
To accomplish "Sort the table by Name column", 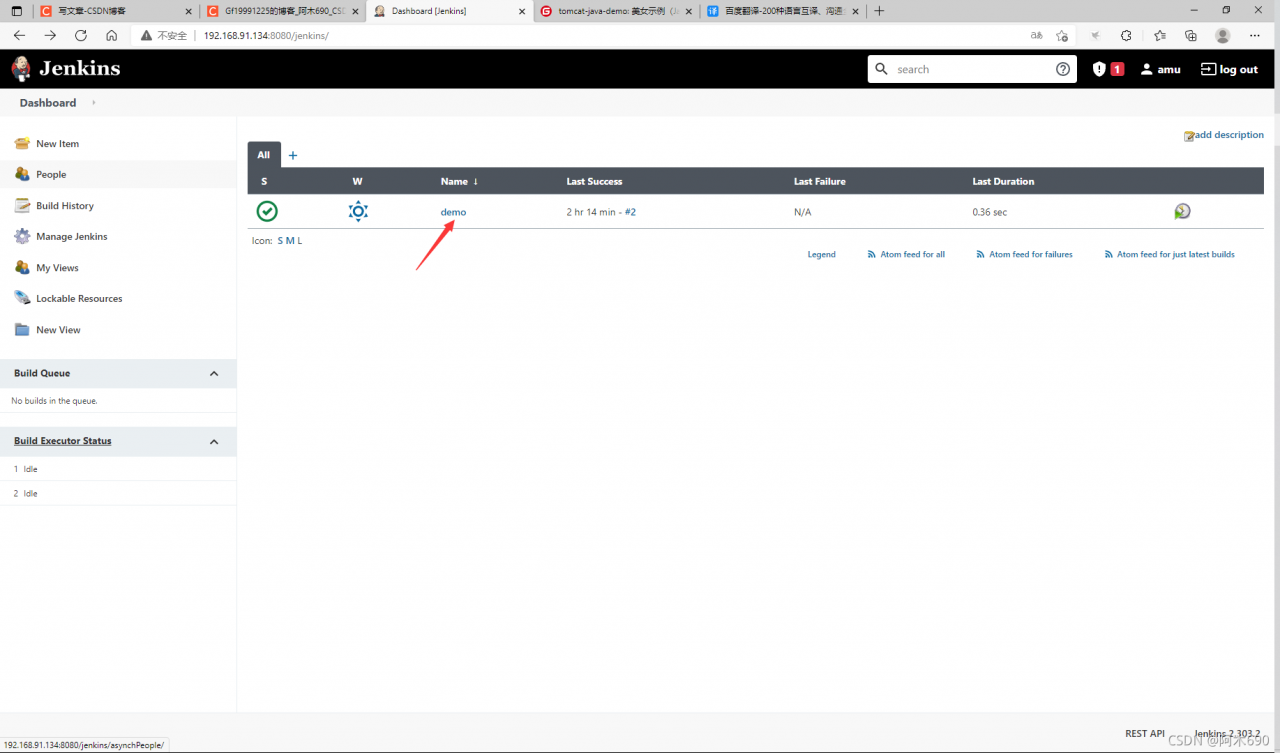I will [x=459, y=181].
